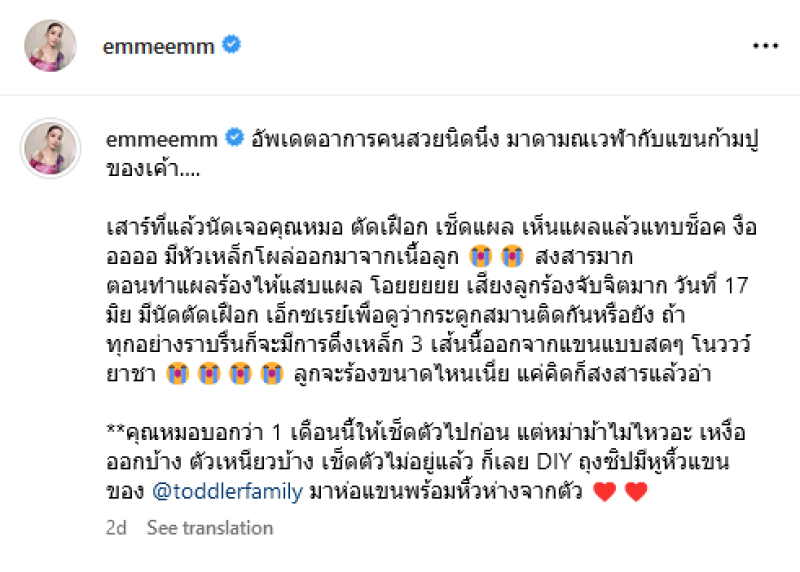Click the verified badge in the header
Screen dimensions: 800x572
[231, 45]
